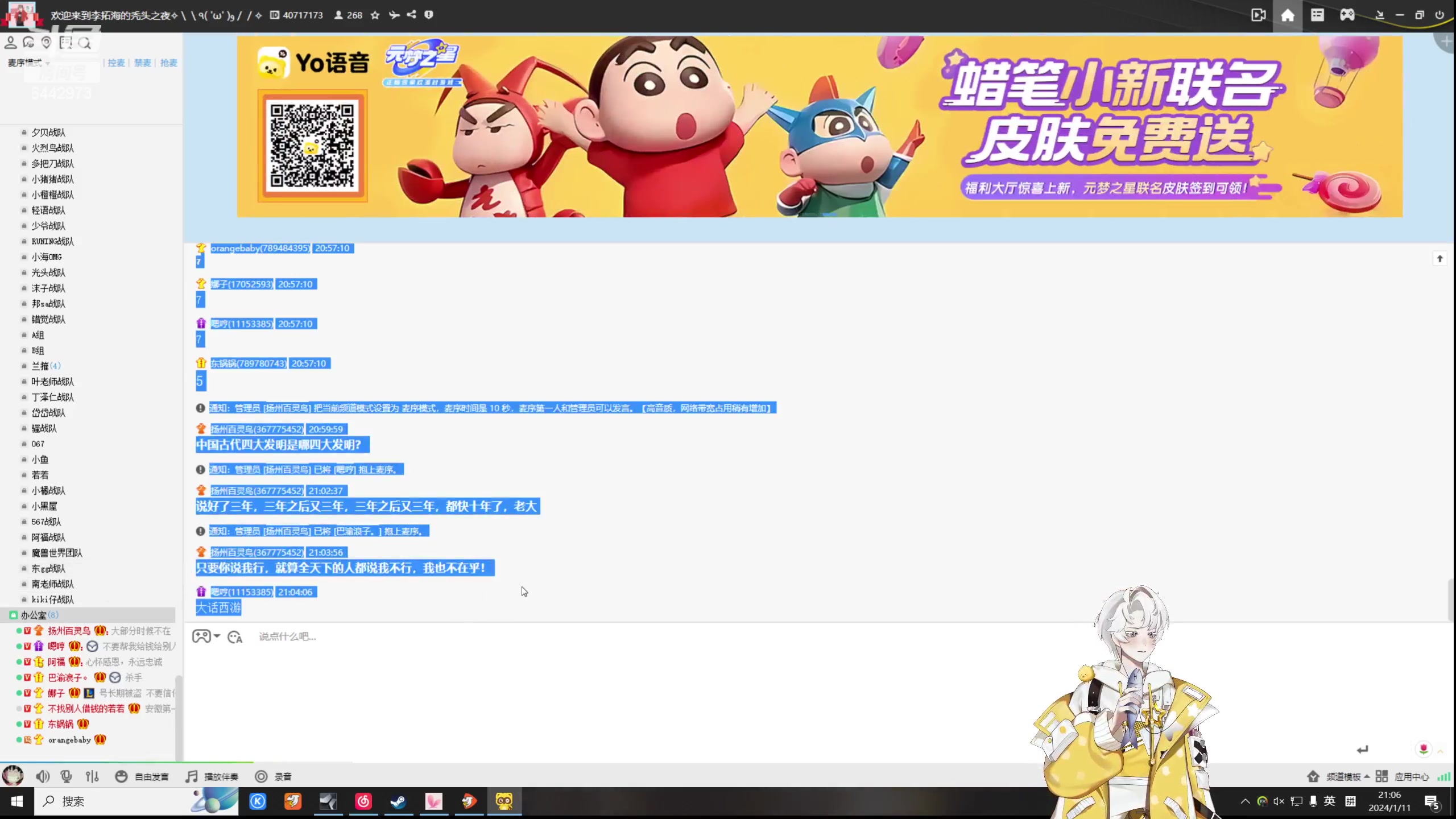Open the font style emoji icon beside input
Image resolution: width=1456 pixels, height=819 pixels.
(235, 637)
